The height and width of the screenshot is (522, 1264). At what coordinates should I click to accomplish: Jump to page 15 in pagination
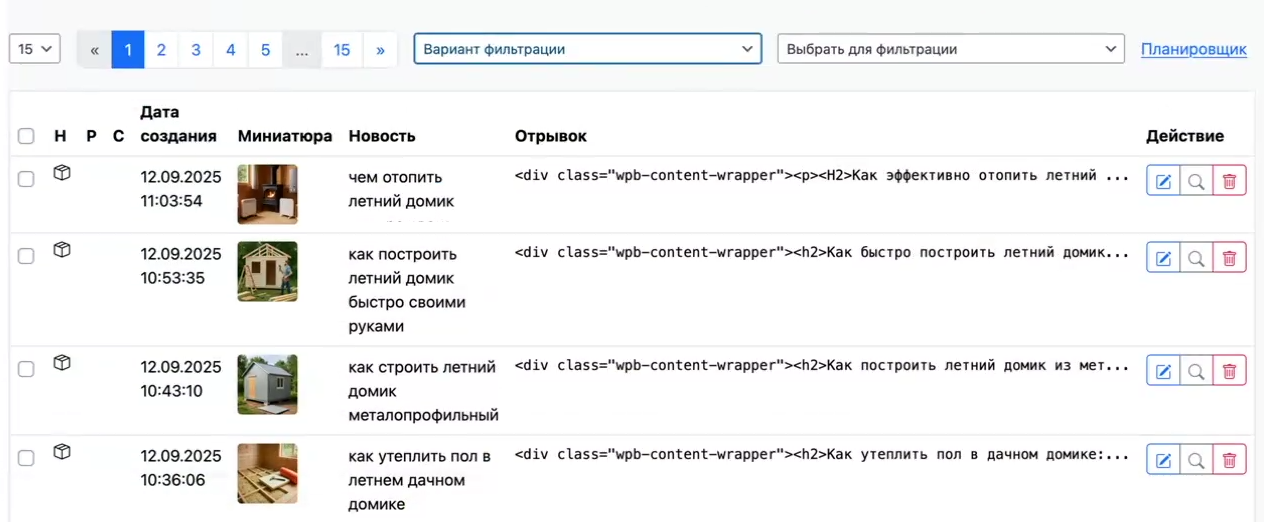coord(342,50)
